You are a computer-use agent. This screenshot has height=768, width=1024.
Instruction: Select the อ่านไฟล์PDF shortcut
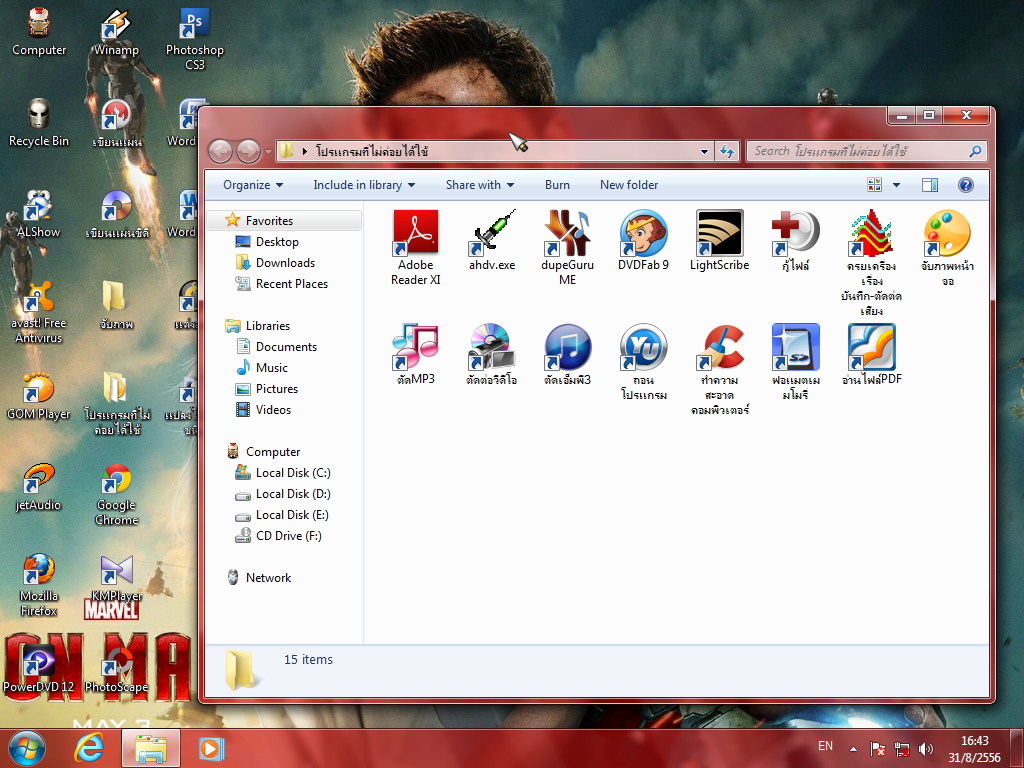(871, 355)
